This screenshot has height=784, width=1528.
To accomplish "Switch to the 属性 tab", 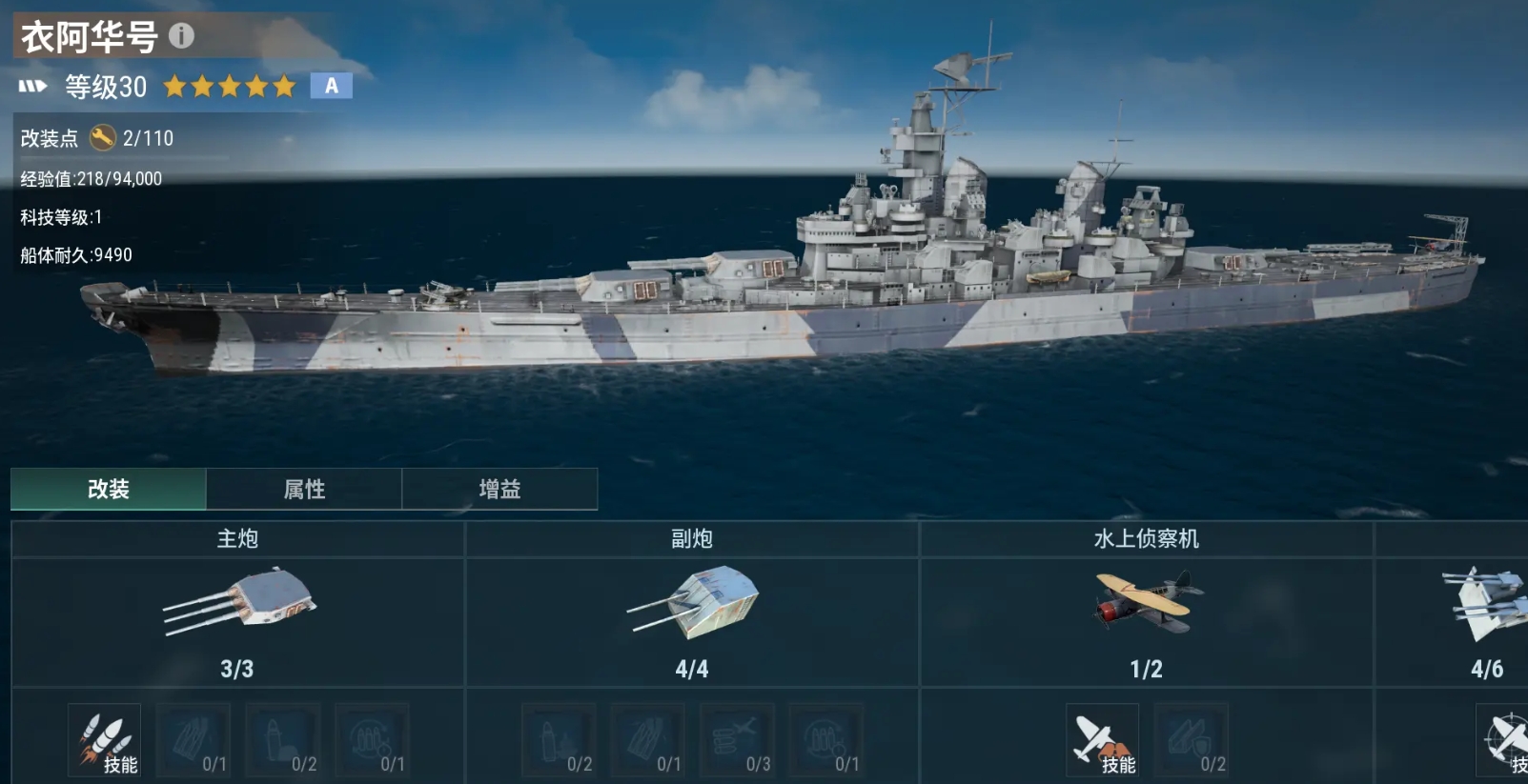I will click(x=304, y=489).
